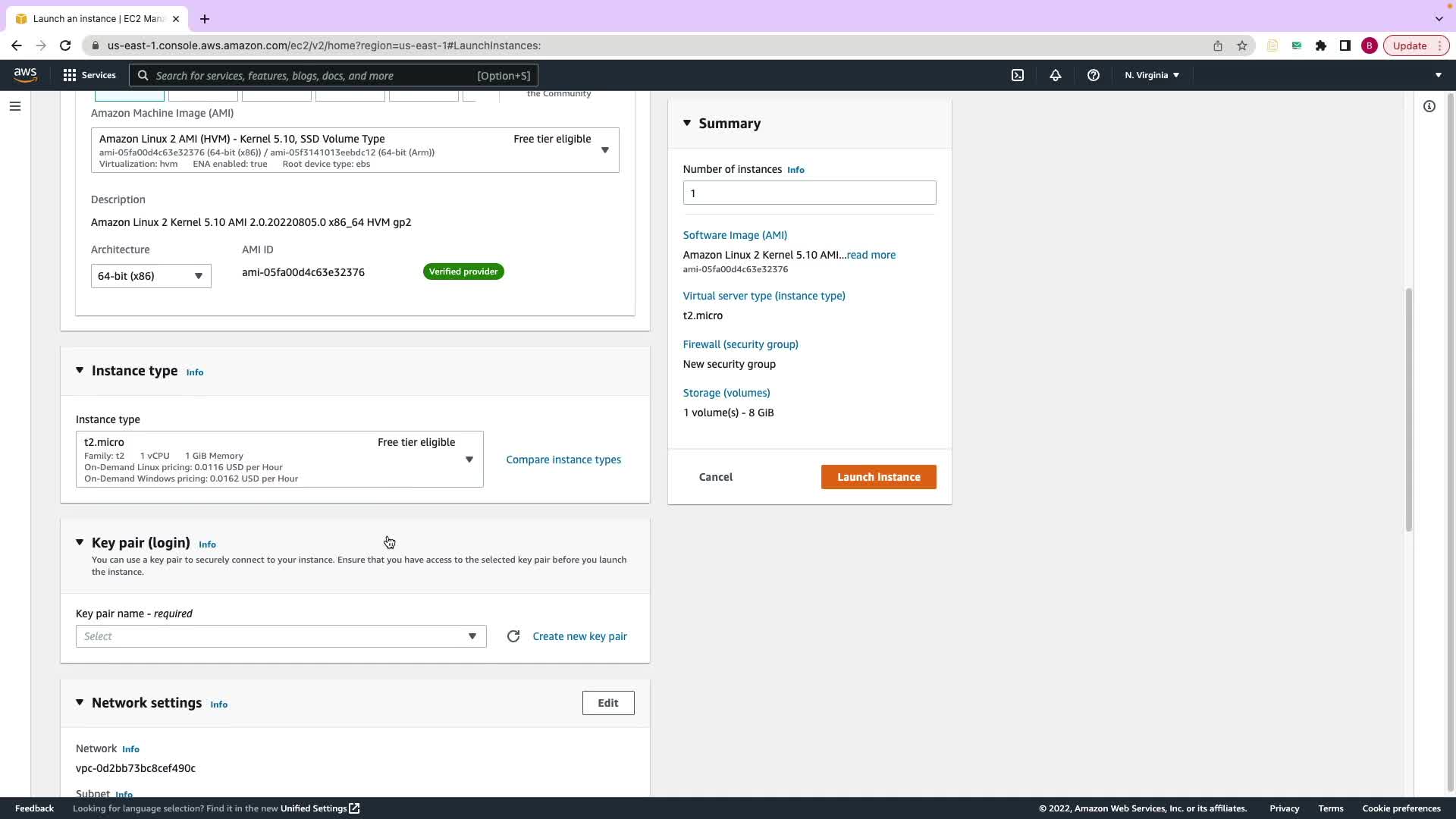
Task: Collapse the Key pair (login) section
Action: point(80,542)
